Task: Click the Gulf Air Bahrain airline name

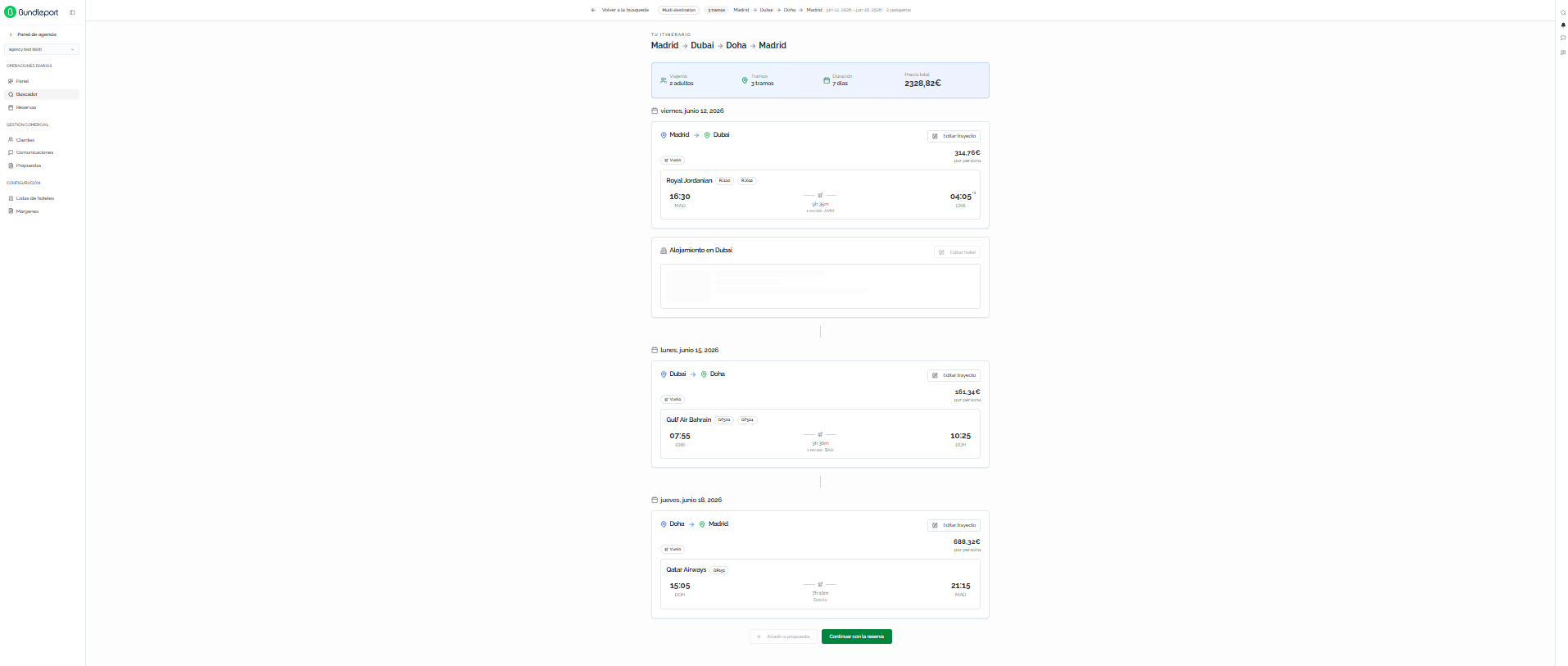Action: [688, 419]
